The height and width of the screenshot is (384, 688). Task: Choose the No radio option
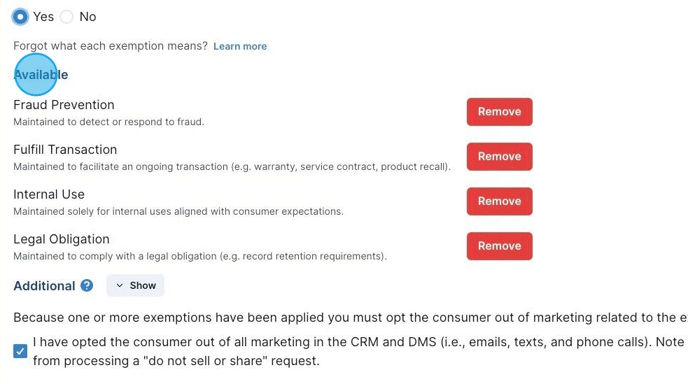coord(67,17)
